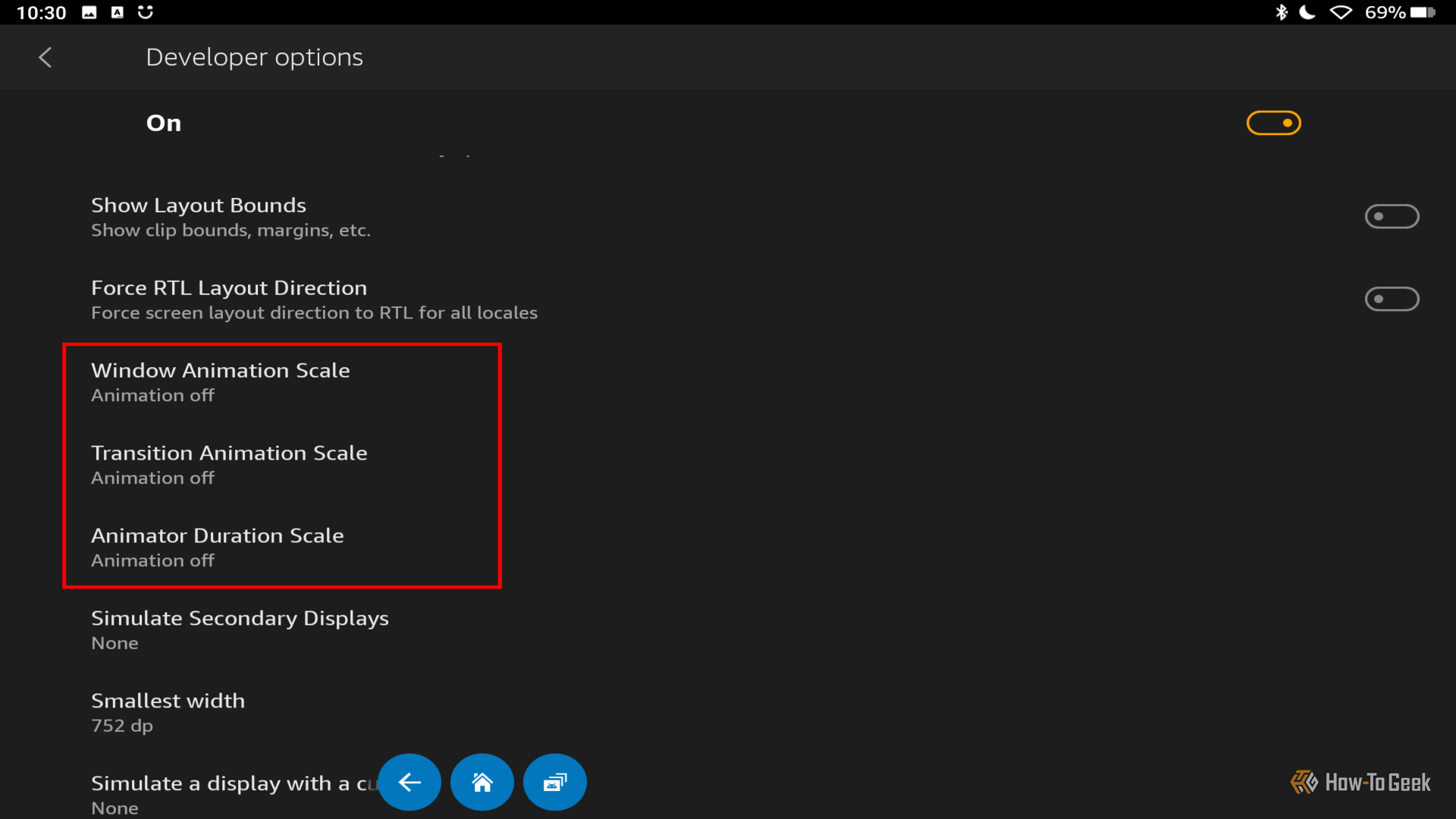This screenshot has height=819, width=1456.
Task: Open Window Animation Scale setting
Action: [728, 382]
